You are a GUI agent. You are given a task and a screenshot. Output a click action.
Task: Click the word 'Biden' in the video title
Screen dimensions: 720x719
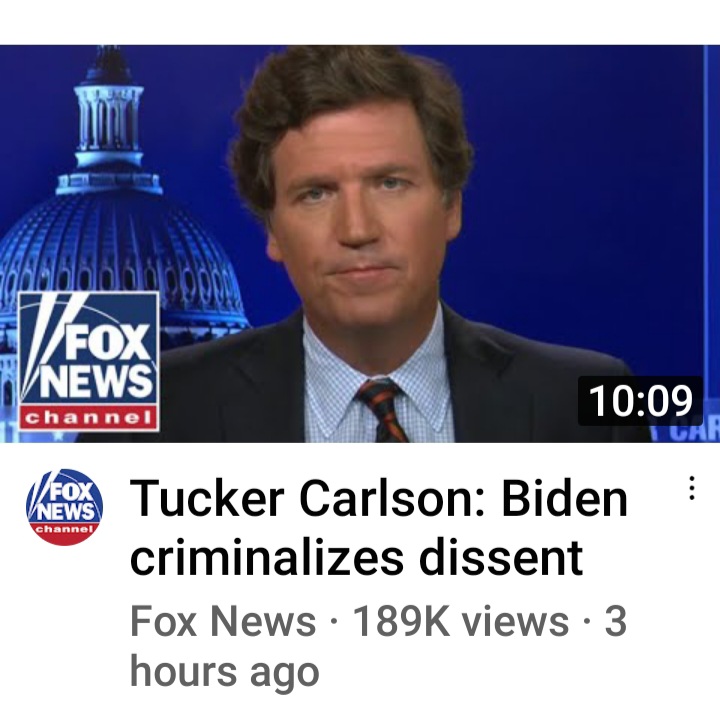pyautogui.click(x=564, y=498)
